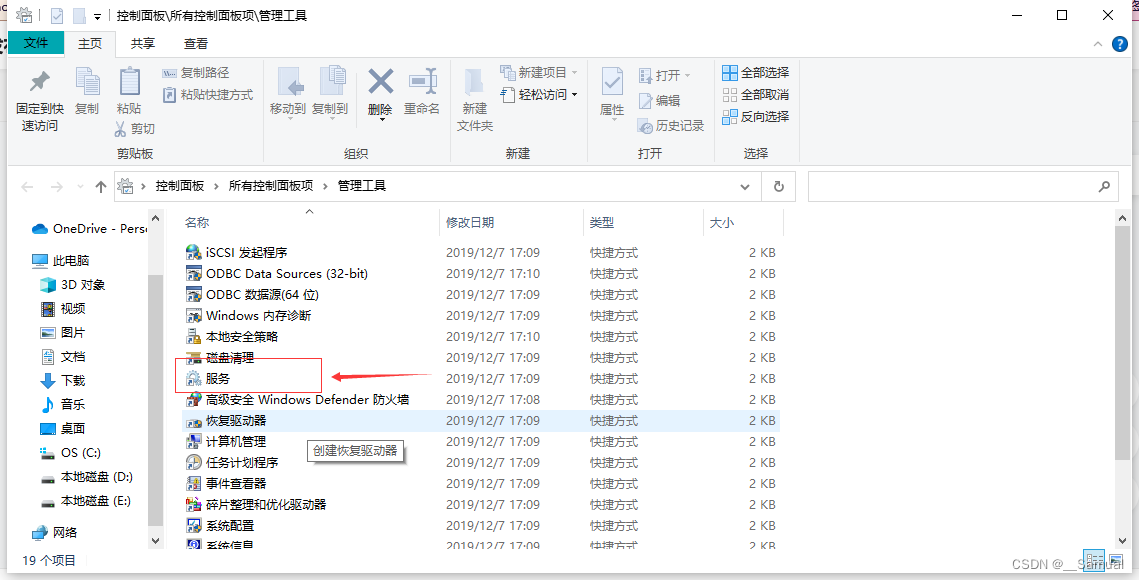The image size is (1139, 580).
Task: Open Downloads (下载) in sidebar
Action: tap(62, 380)
